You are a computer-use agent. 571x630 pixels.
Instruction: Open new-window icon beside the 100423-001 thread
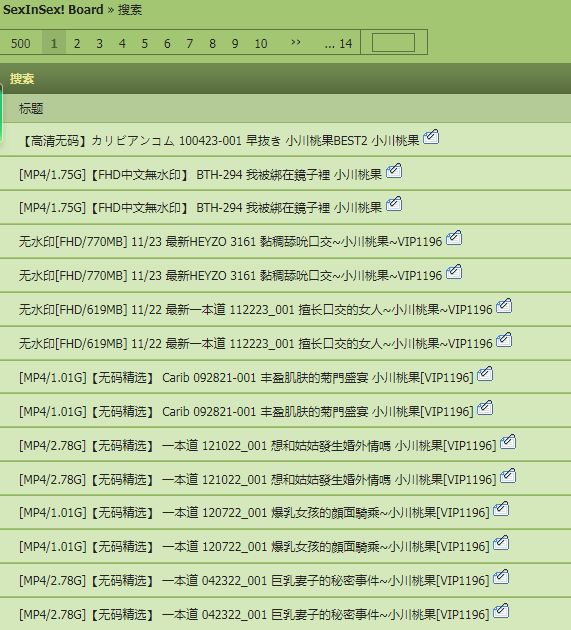coord(431,137)
